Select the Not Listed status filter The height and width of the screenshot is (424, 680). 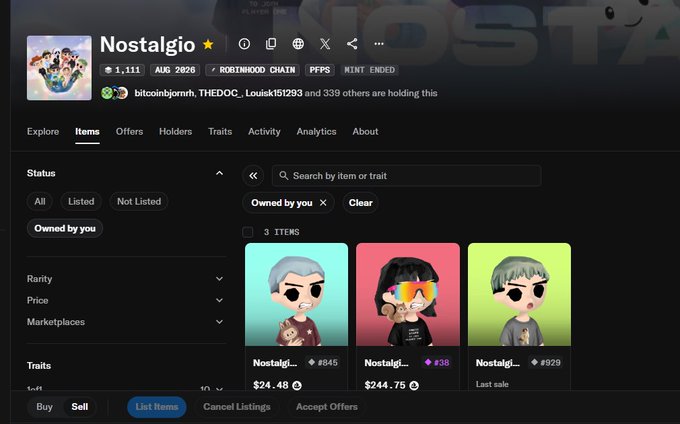(139, 202)
